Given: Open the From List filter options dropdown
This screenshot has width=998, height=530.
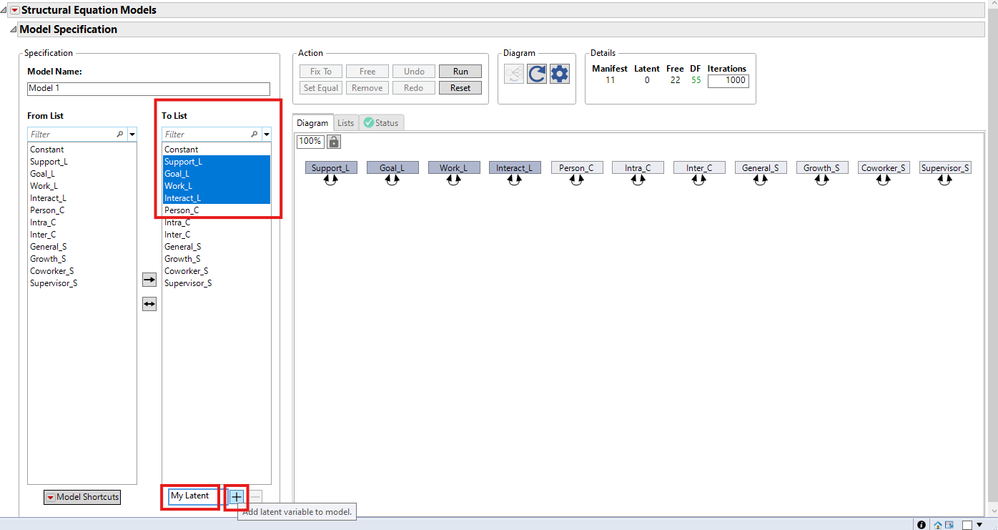Looking at the screenshot, I should 132,134.
